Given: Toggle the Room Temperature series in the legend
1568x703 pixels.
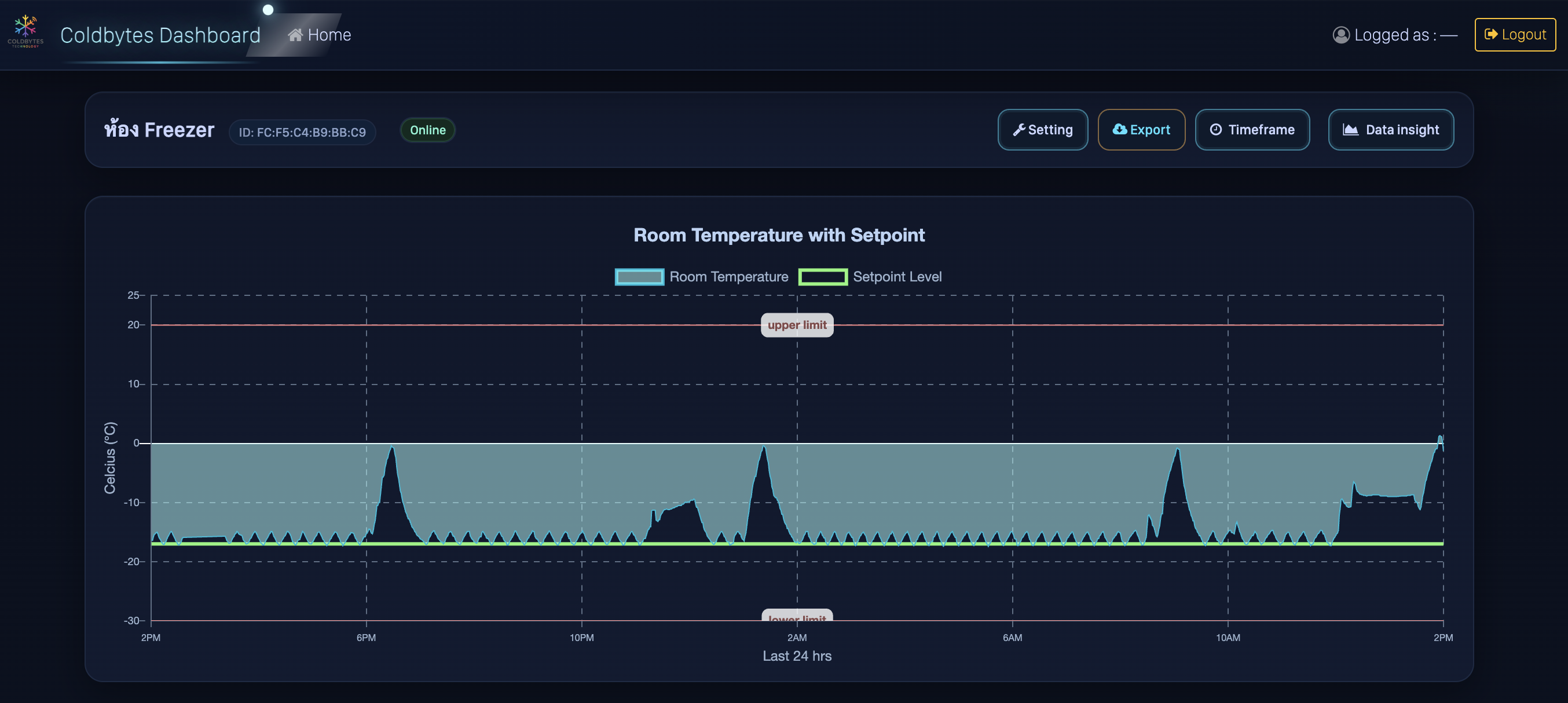Looking at the screenshot, I should [x=701, y=277].
